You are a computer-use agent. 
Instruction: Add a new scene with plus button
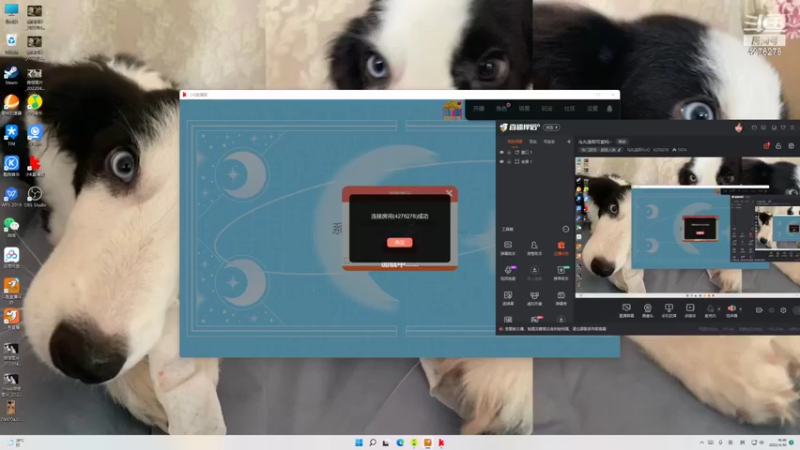pyautogui.click(x=569, y=141)
